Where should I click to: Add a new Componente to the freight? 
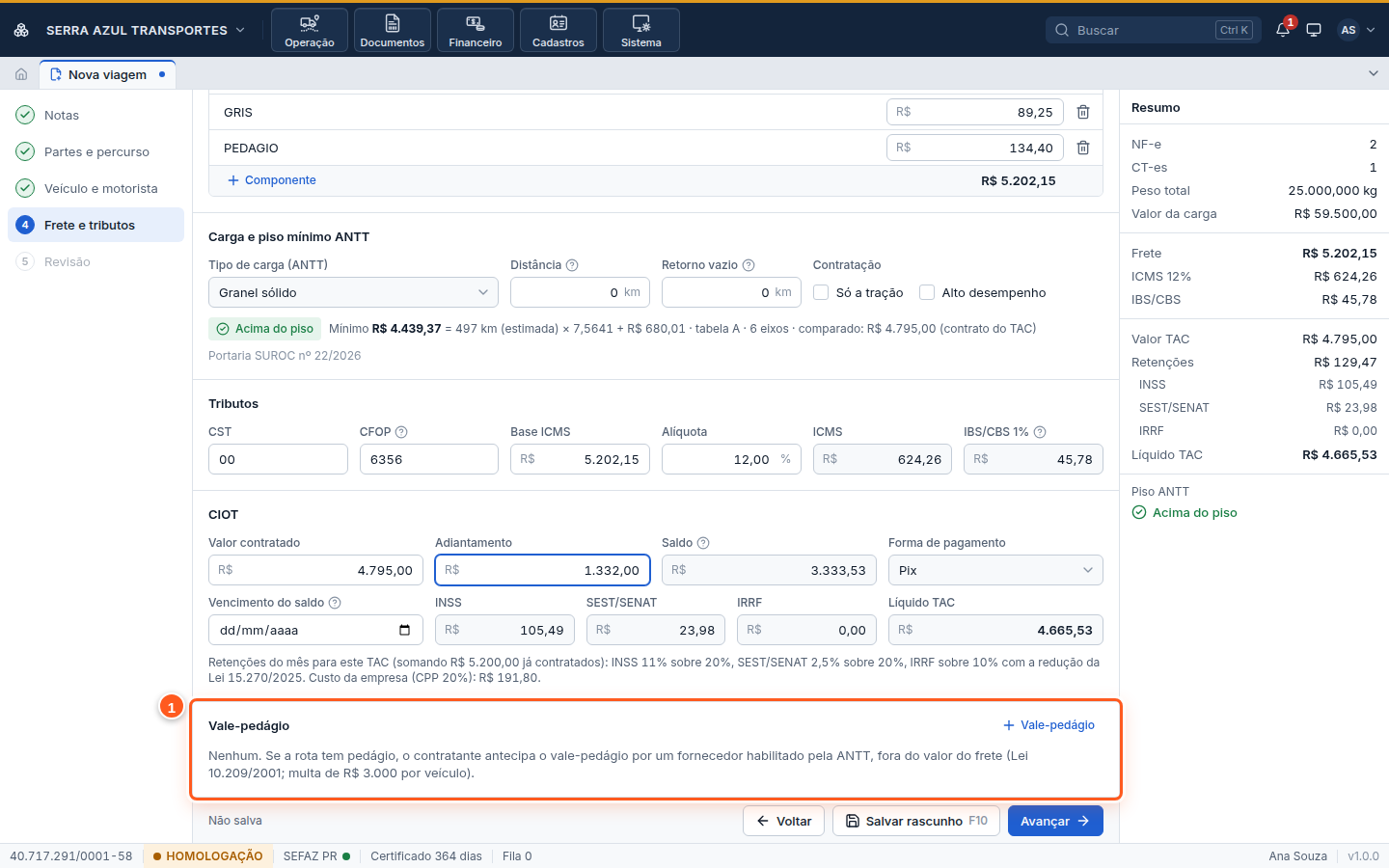tap(271, 180)
